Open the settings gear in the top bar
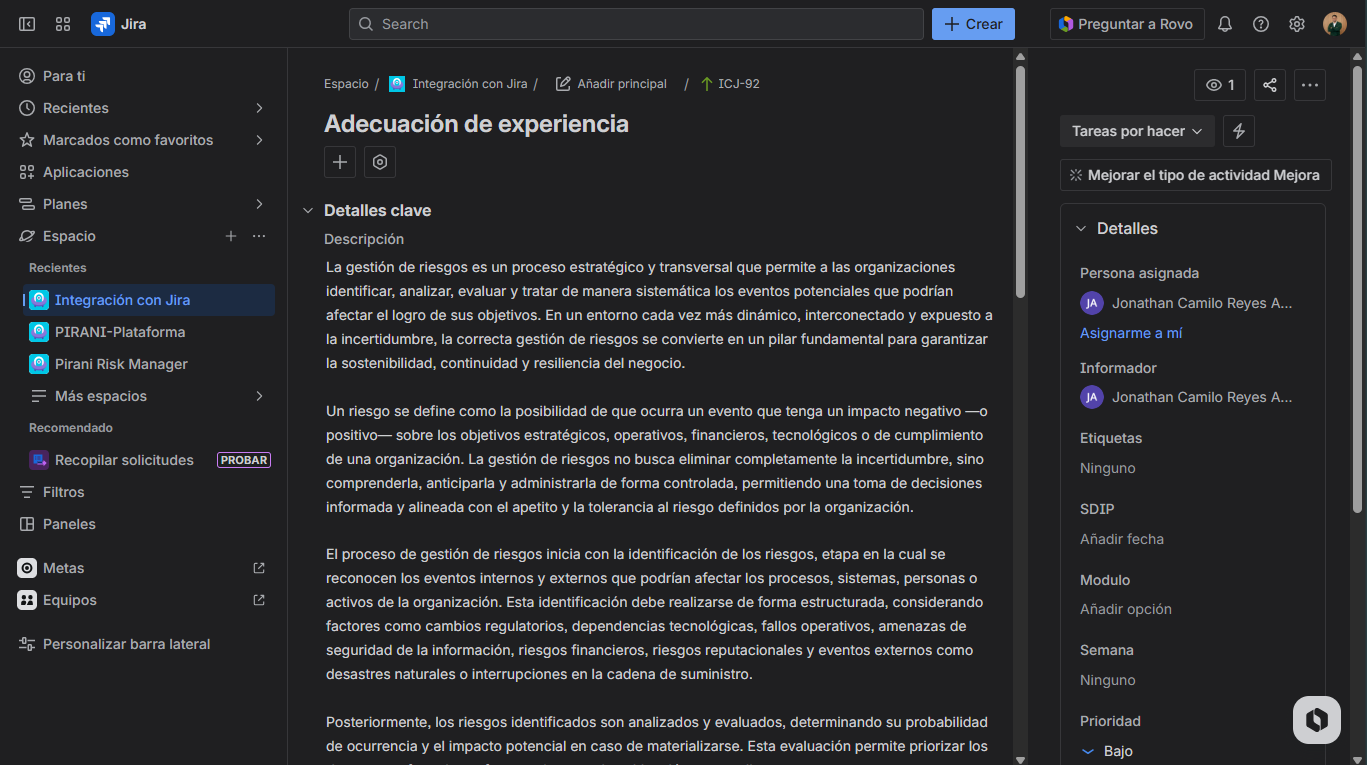The height and width of the screenshot is (765, 1367). coord(1297,24)
